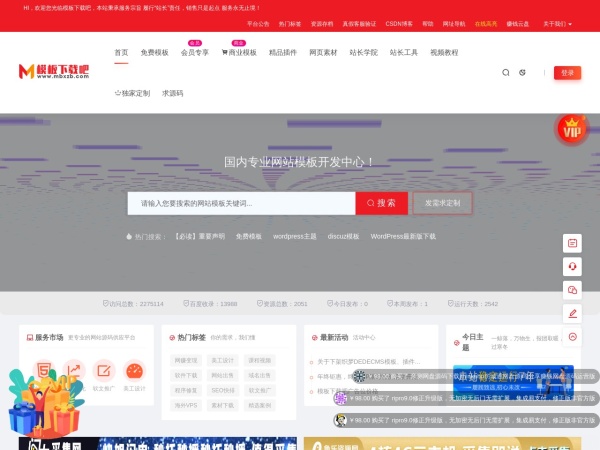
Task: Open the 关于下架织梦DEDECMS模板 announcement
Action: [368, 362]
